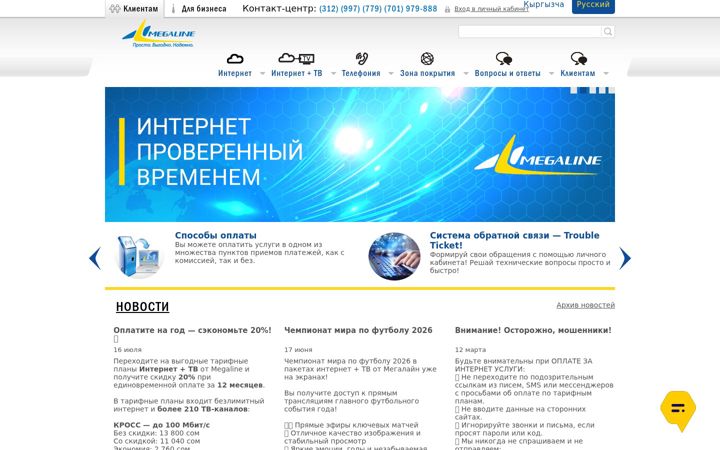Image resolution: width=720 pixels, height=450 pixels.
Task: Open the news item Чемпионат мира по футболу 2026
Action: (x=358, y=330)
